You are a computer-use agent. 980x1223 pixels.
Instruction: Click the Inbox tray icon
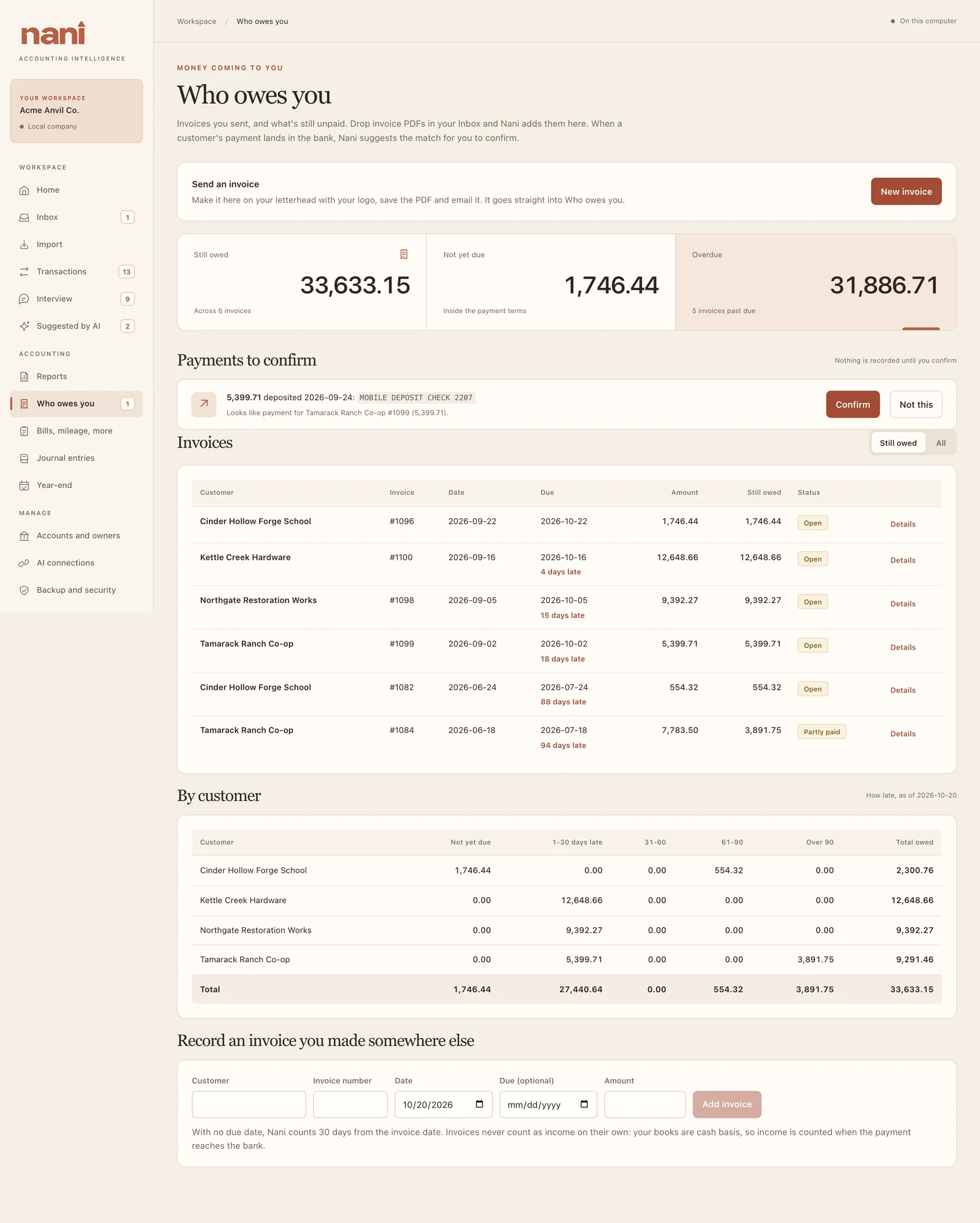point(24,217)
